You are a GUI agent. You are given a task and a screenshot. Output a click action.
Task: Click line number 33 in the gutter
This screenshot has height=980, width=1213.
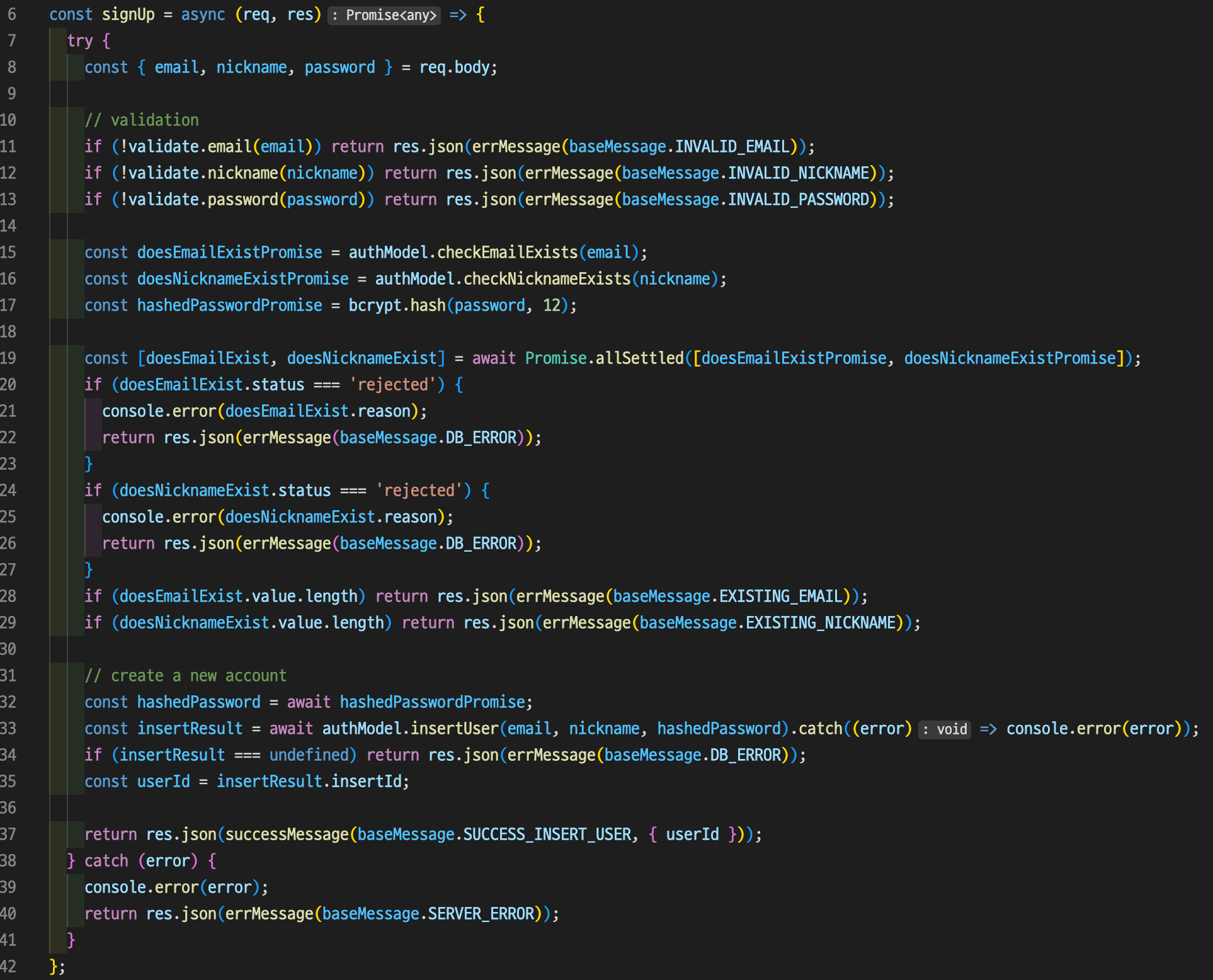point(9,728)
